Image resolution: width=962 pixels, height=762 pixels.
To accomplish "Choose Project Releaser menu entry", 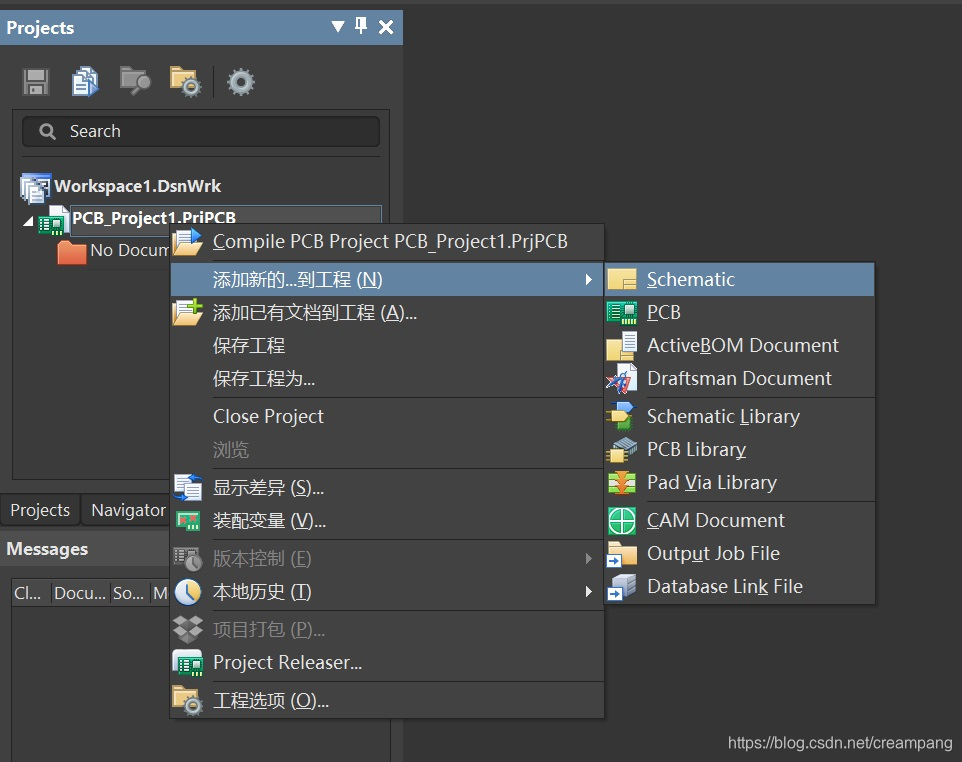I will 387,663.
